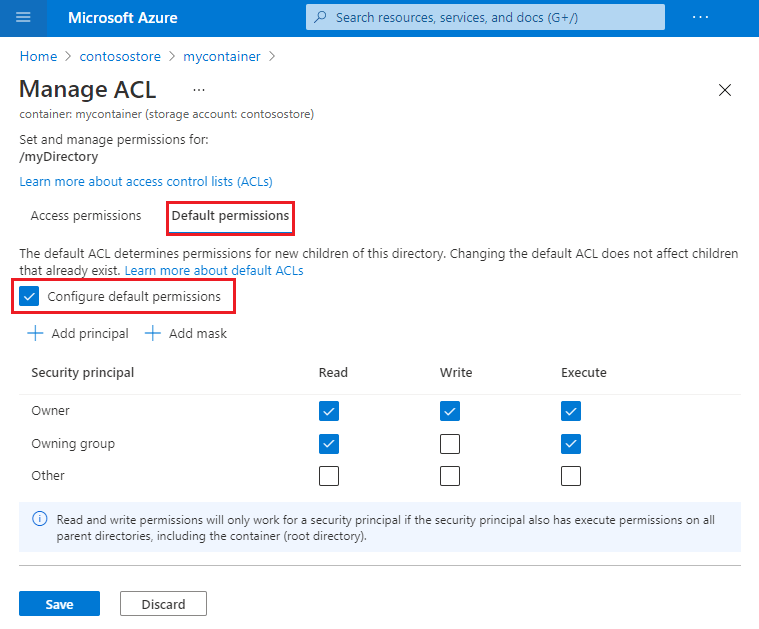Switch to Access permissions tab
The height and width of the screenshot is (629, 759).
coord(86,215)
